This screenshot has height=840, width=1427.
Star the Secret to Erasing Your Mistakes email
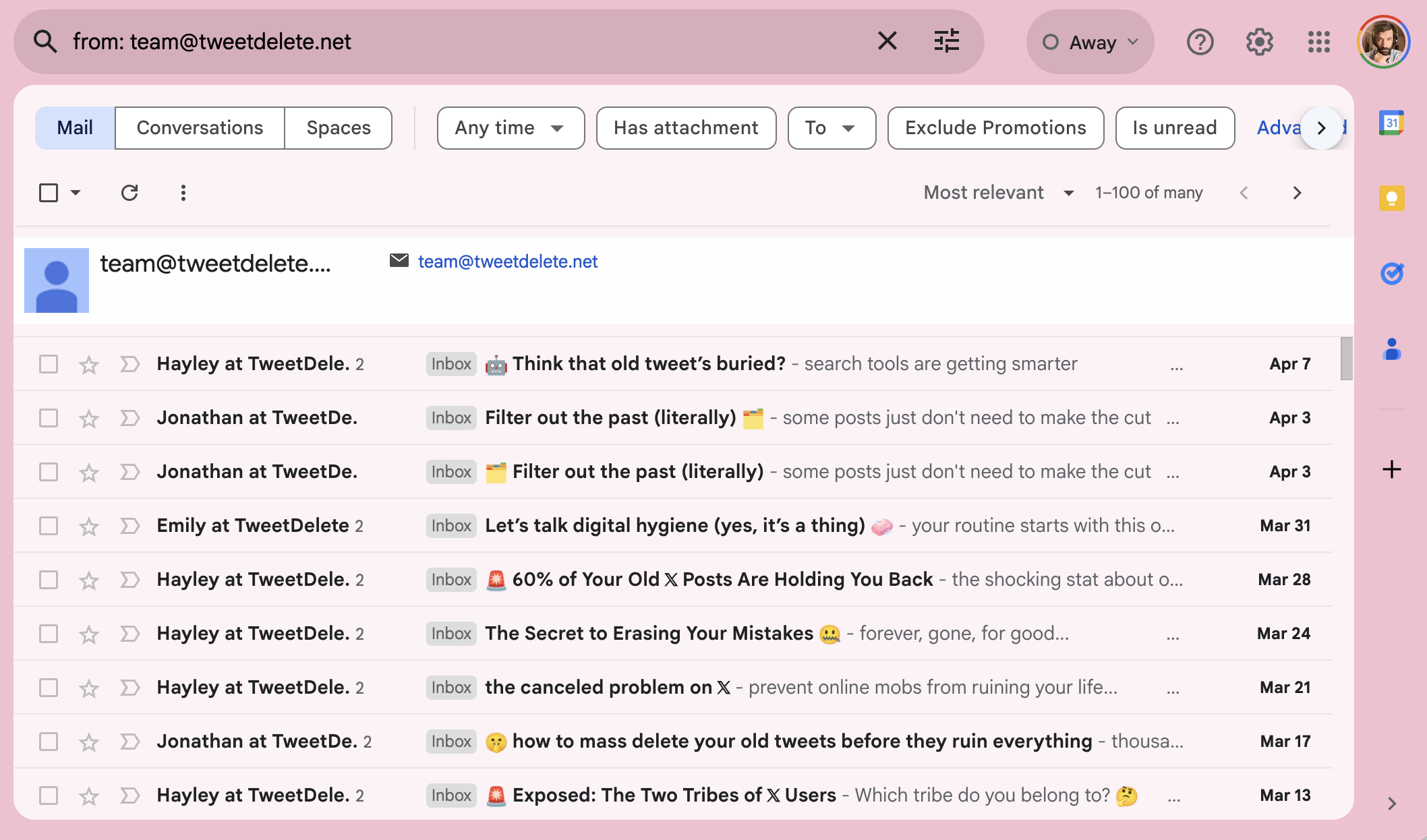pyautogui.click(x=89, y=634)
